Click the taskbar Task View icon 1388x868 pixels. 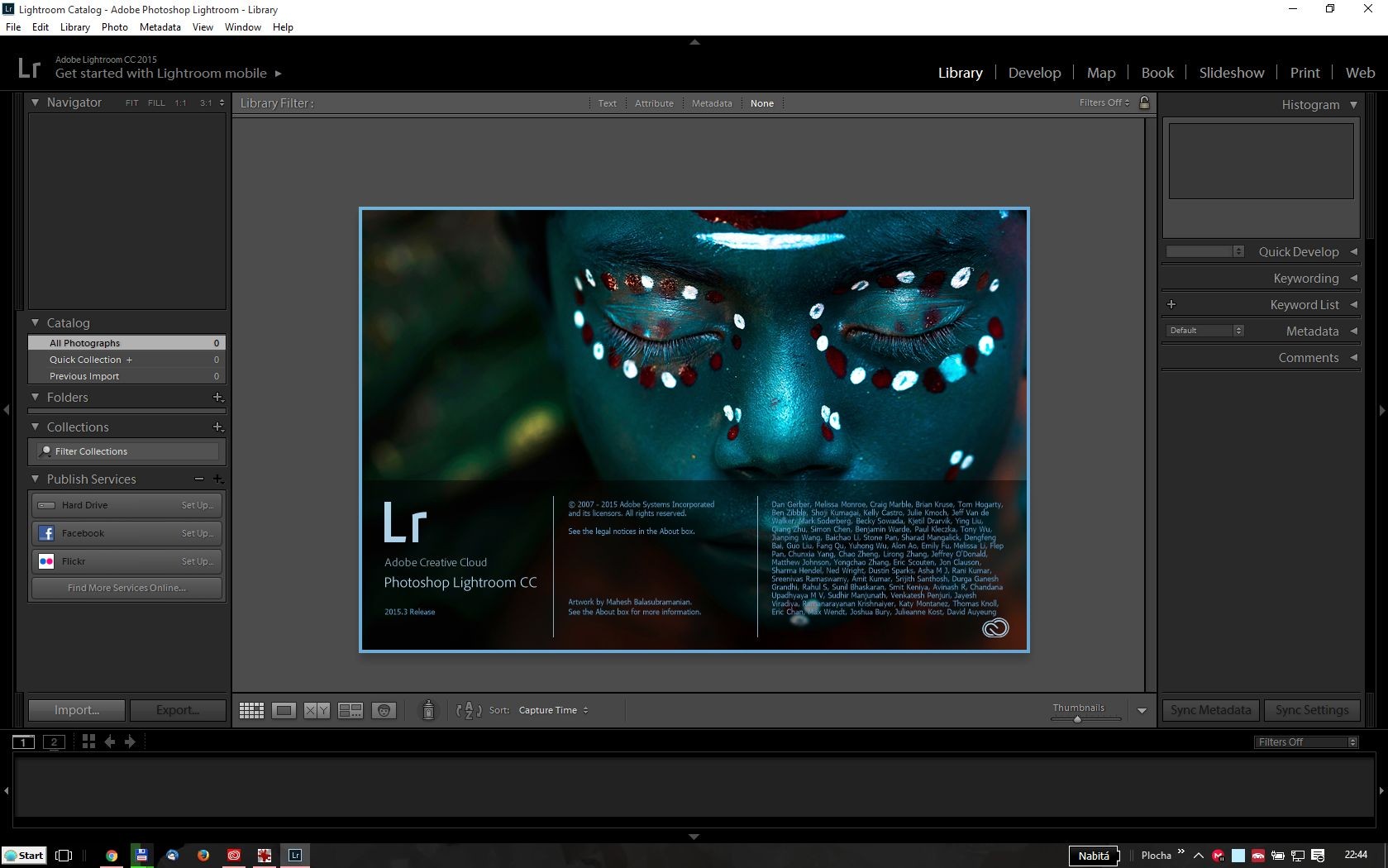pos(64,856)
